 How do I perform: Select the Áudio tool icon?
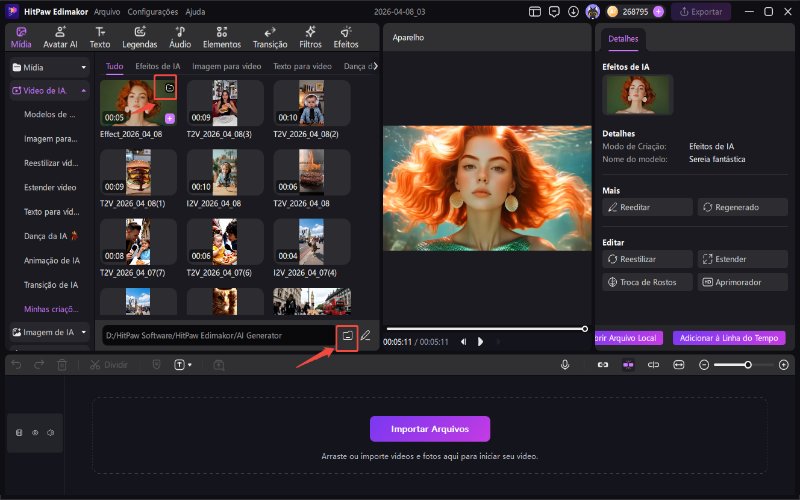tap(180, 37)
